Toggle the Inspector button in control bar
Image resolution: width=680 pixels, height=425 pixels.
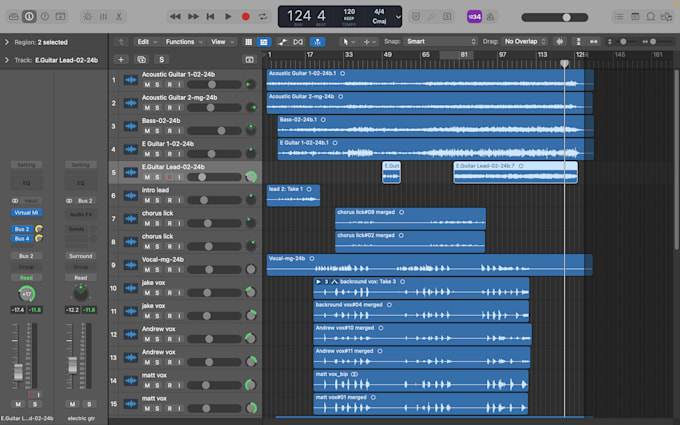(29, 16)
